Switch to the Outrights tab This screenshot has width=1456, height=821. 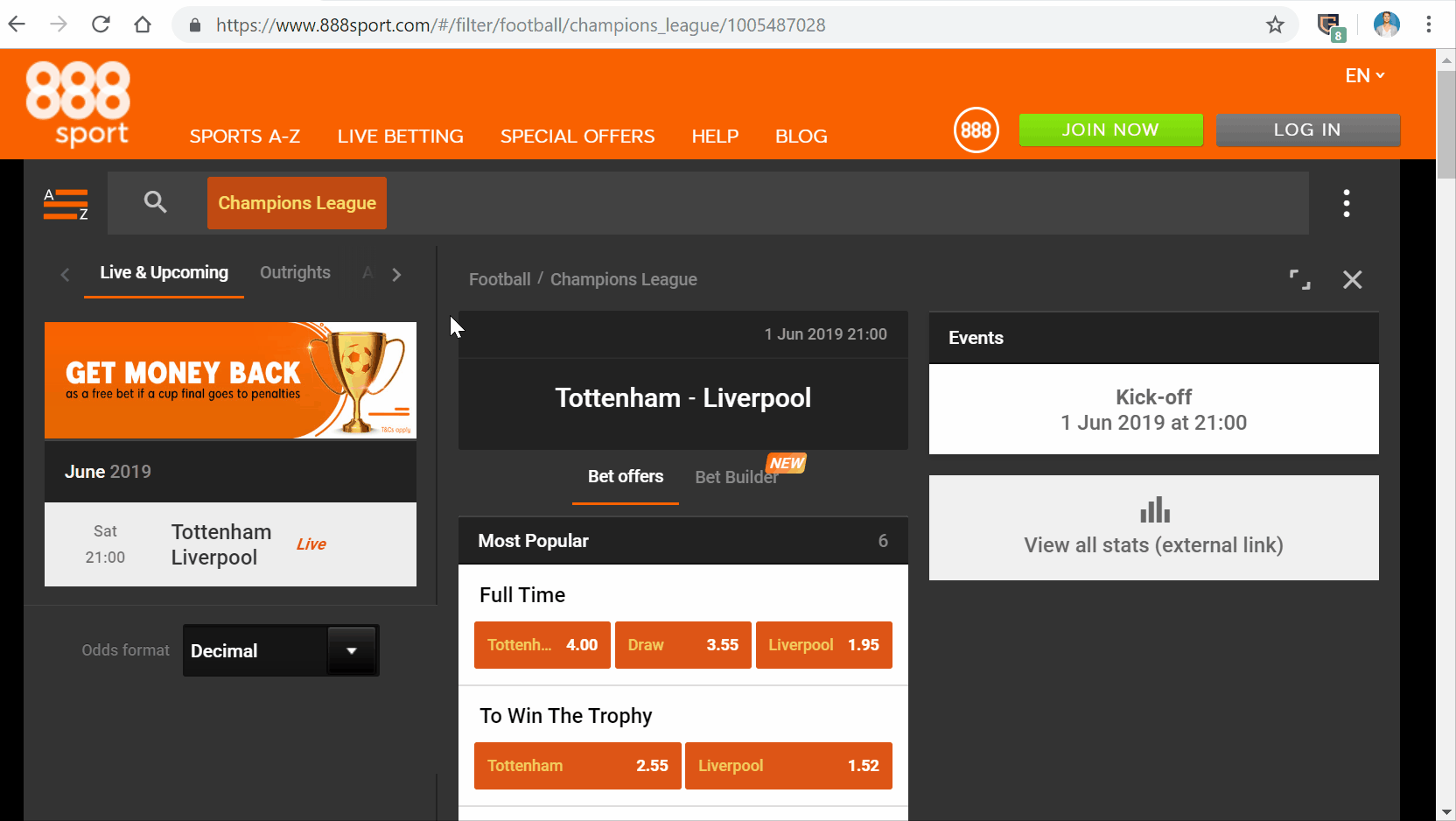click(x=295, y=273)
